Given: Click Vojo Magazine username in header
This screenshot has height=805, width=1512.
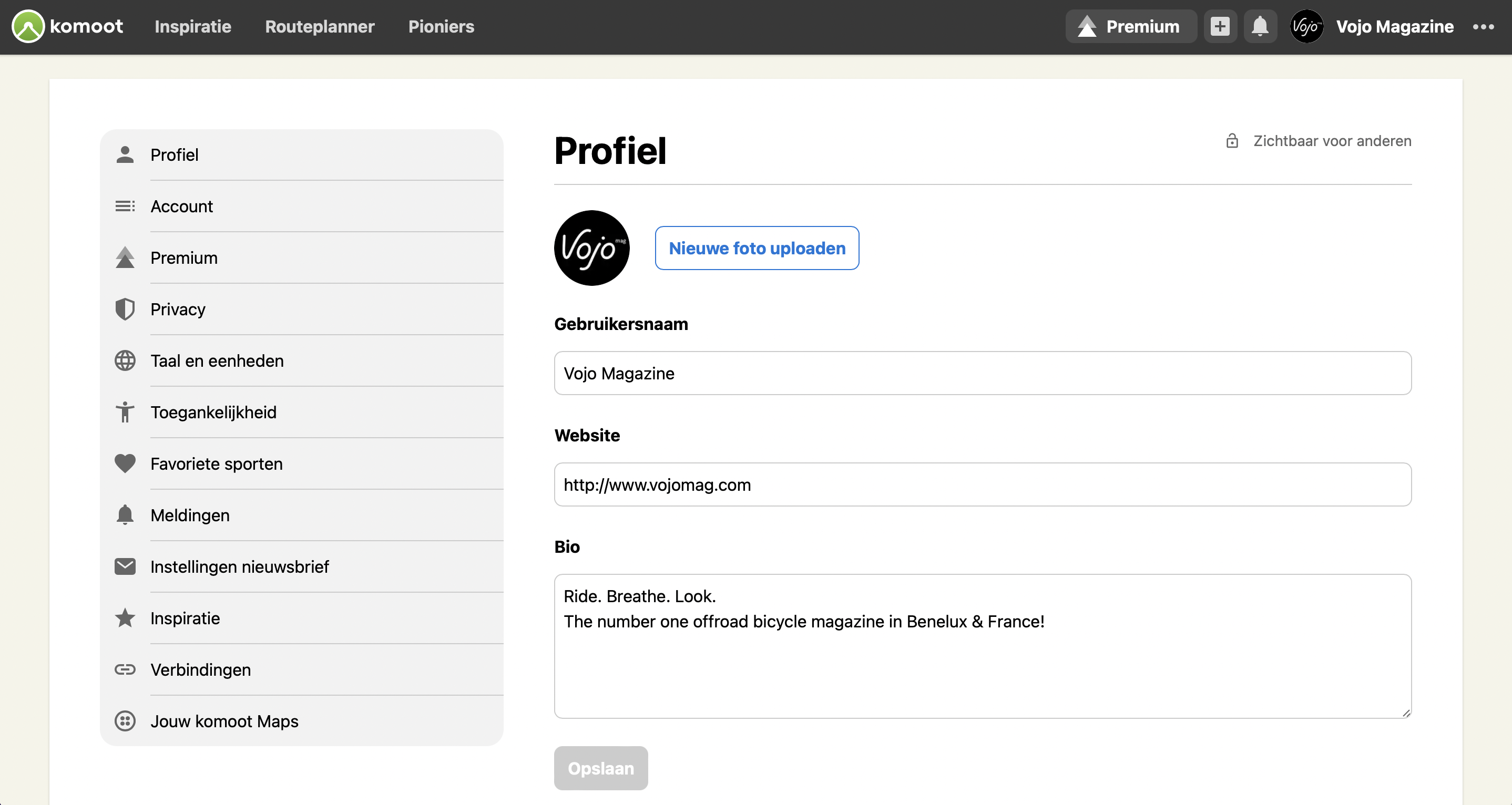Looking at the screenshot, I should [1395, 26].
